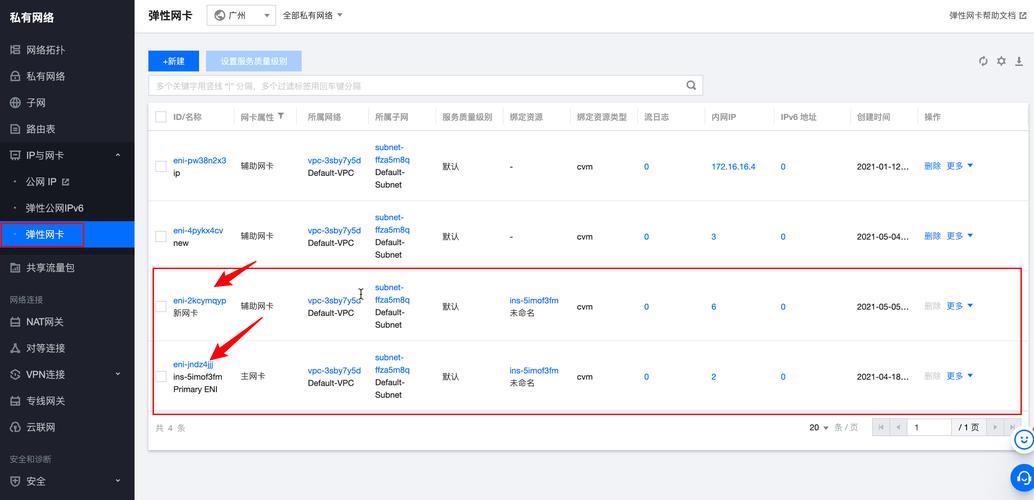Viewport: 1034px width, 500px height.
Task: Click the 内网IP count for eni-jndz4jjj
Action: (714, 377)
